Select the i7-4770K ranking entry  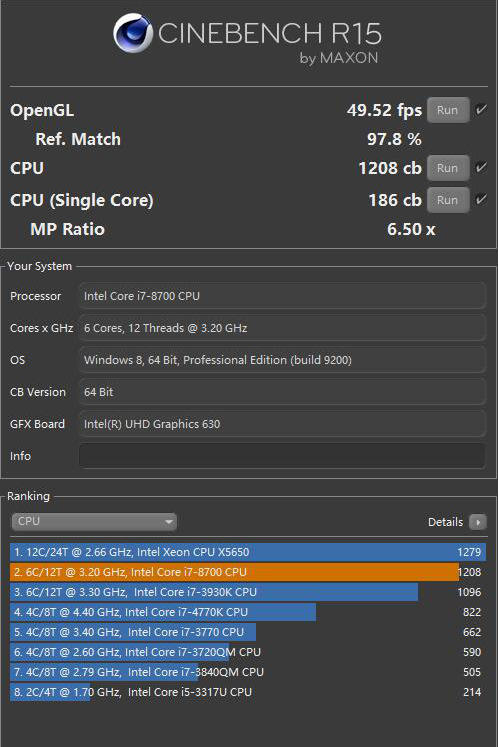[248, 612]
